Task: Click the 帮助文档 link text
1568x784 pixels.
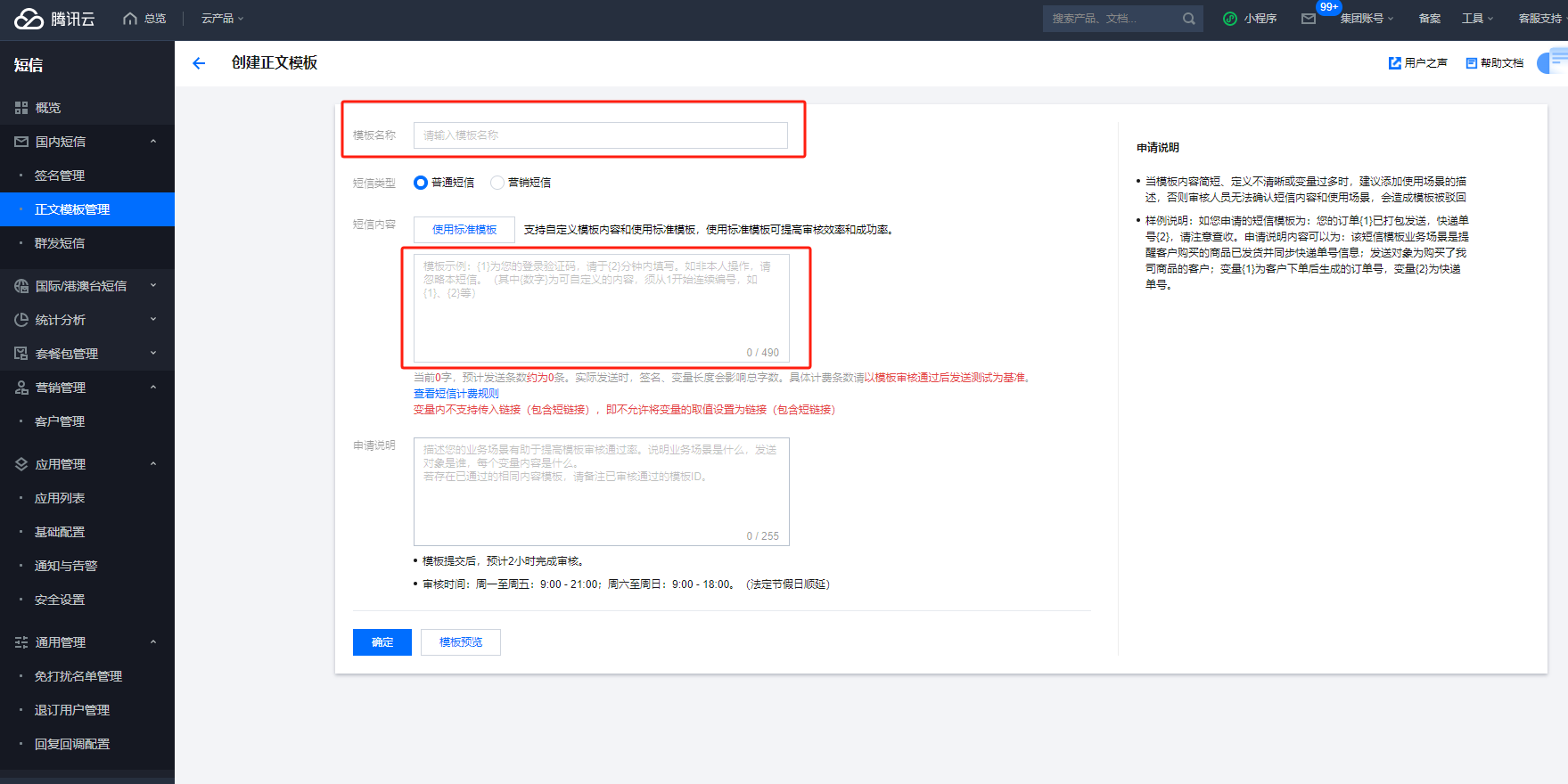Action: tap(1502, 63)
